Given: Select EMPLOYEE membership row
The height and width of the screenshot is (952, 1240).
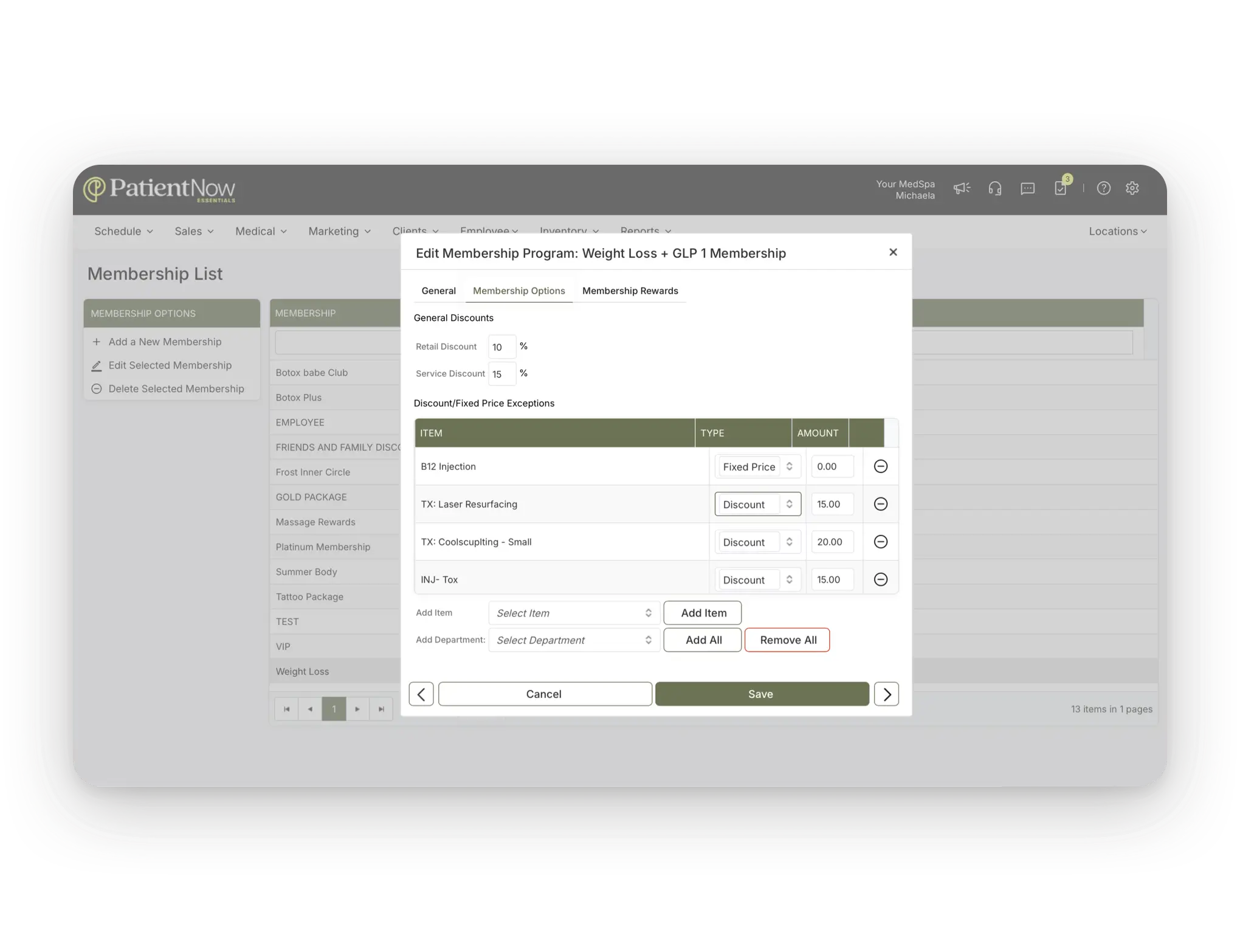Looking at the screenshot, I should (x=335, y=423).
